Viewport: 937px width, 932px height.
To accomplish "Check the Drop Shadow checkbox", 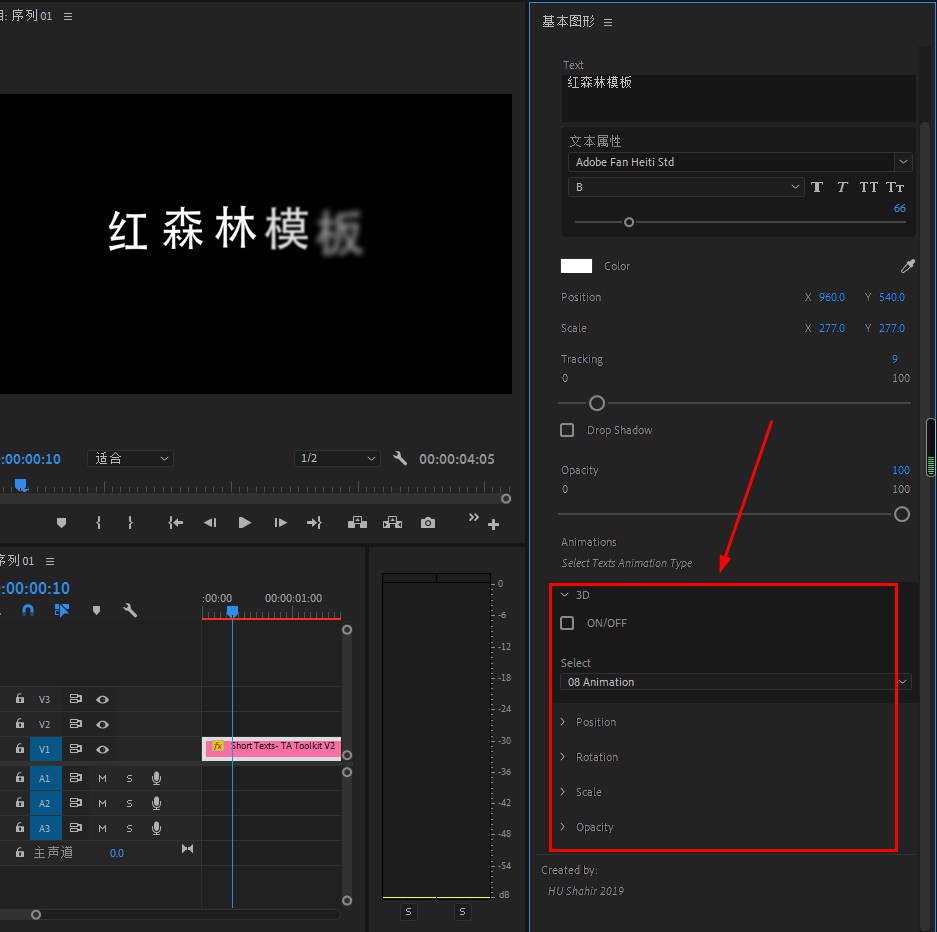I will (x=567, y=430).
